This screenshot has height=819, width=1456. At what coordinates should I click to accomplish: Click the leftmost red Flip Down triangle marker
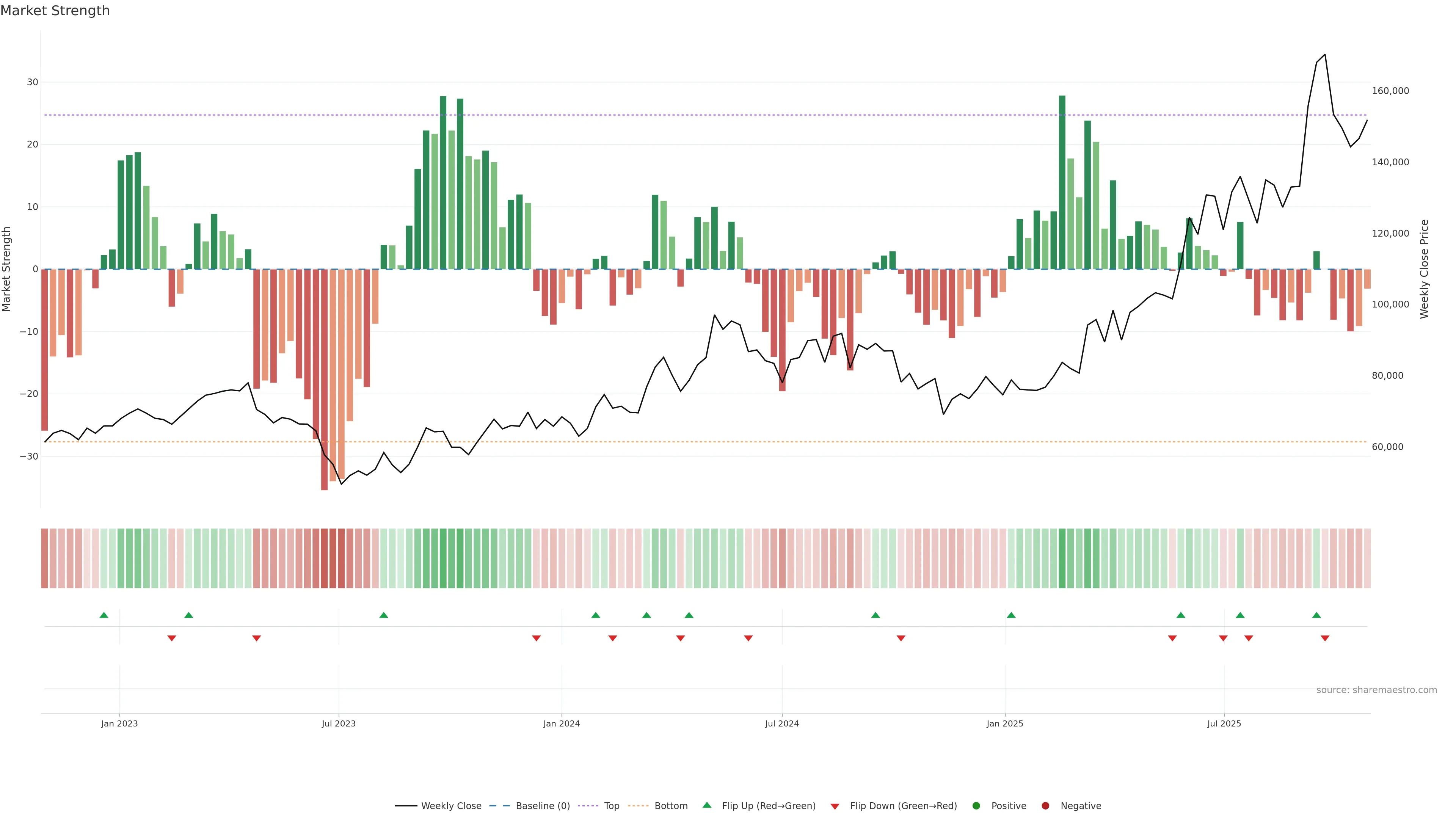click(172, 638)
